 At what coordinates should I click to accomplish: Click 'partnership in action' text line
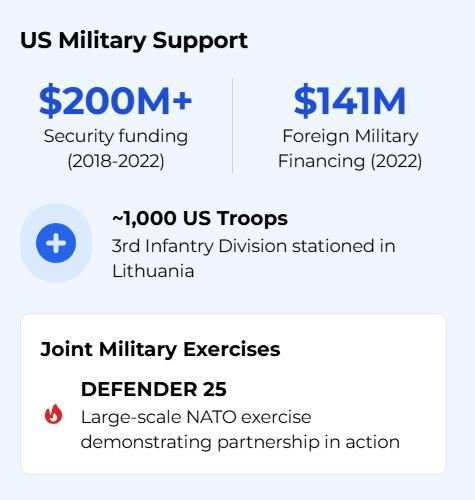308,443
